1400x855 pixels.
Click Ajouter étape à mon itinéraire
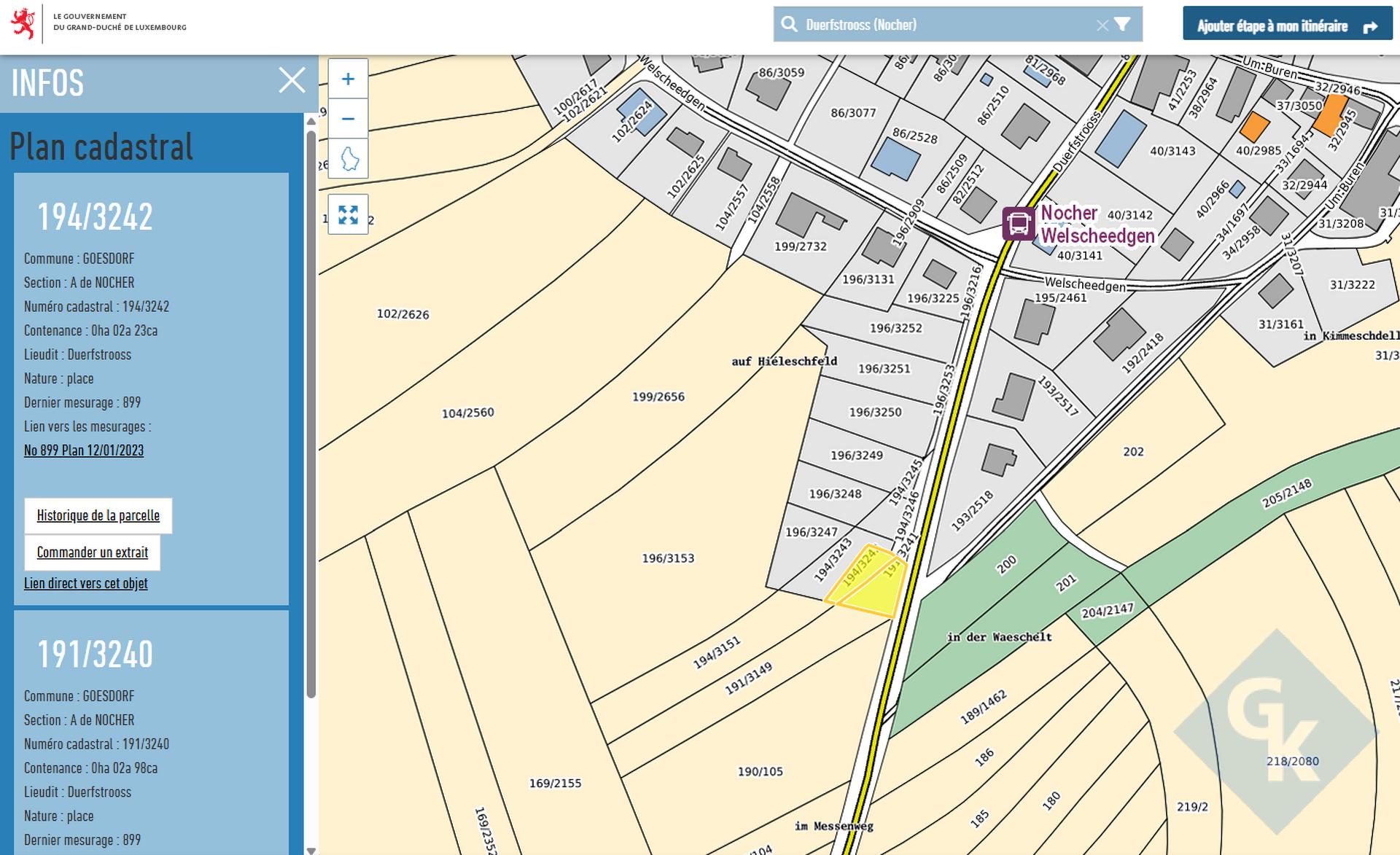tap(1287, 26)
